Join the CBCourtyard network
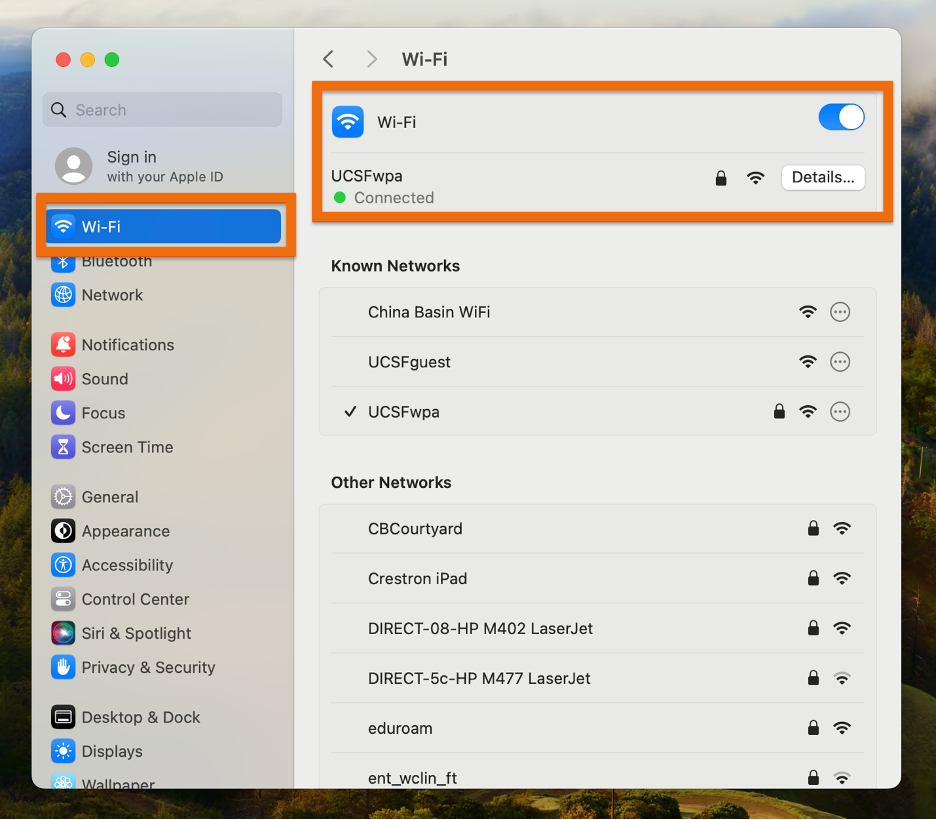 (x=598, y=529)
